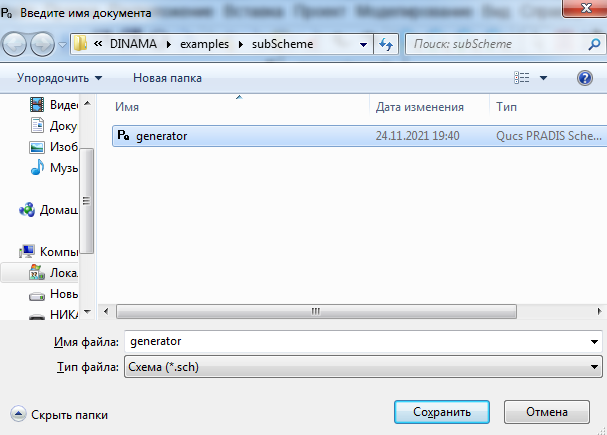Click the examples breadcrumb segment

(203, 44)
